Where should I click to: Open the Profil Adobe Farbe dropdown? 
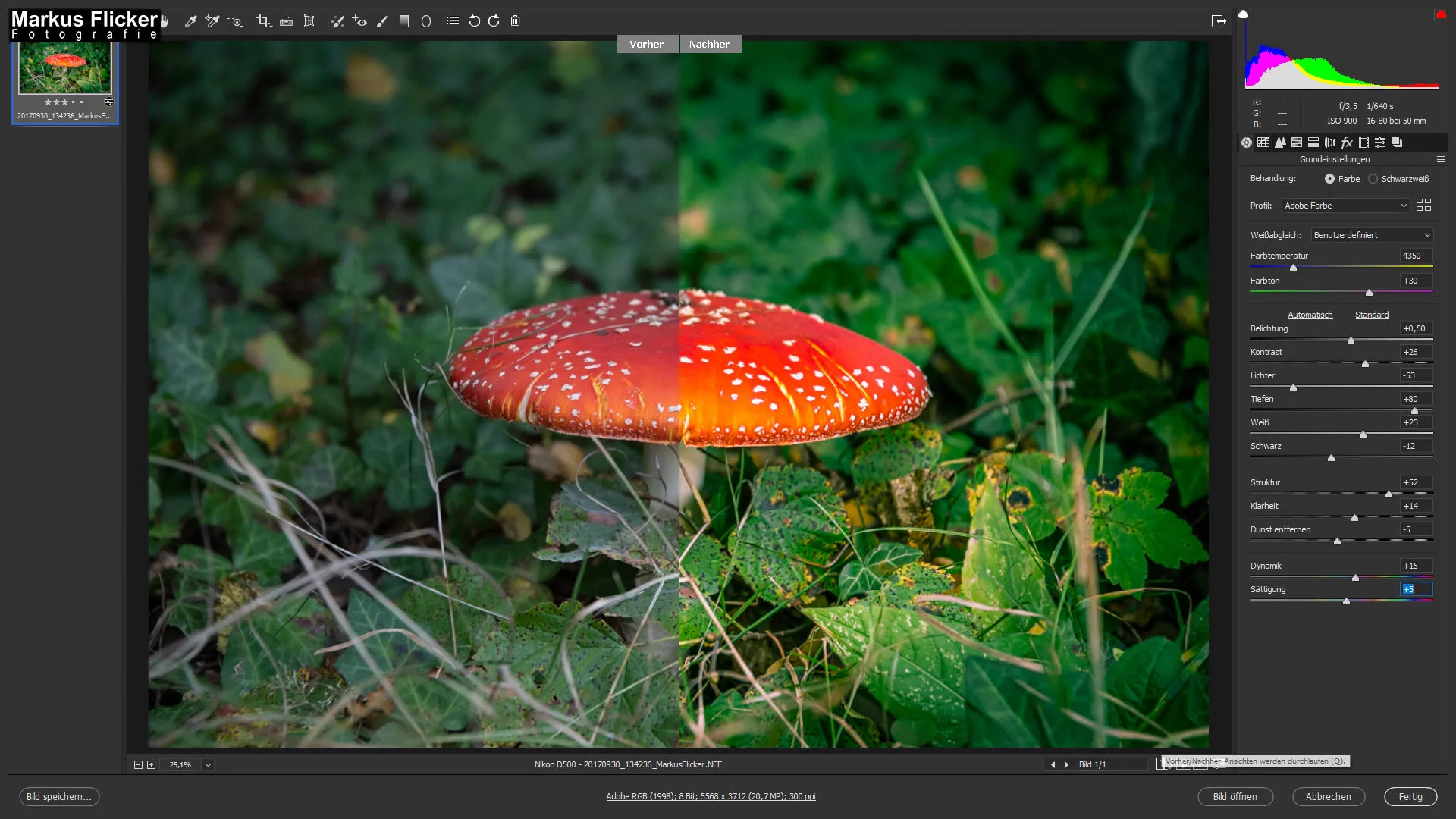click(1345, 206)
